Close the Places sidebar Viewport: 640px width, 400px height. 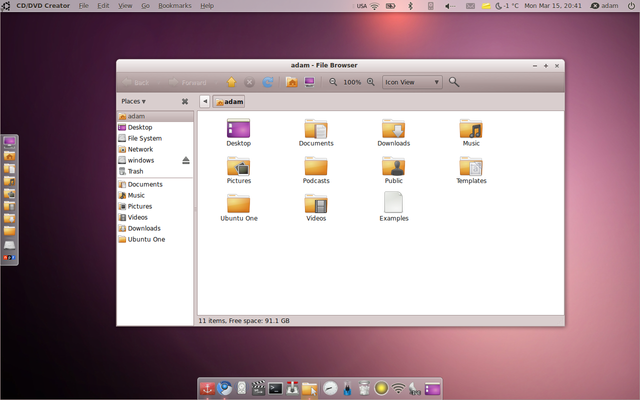185,101
